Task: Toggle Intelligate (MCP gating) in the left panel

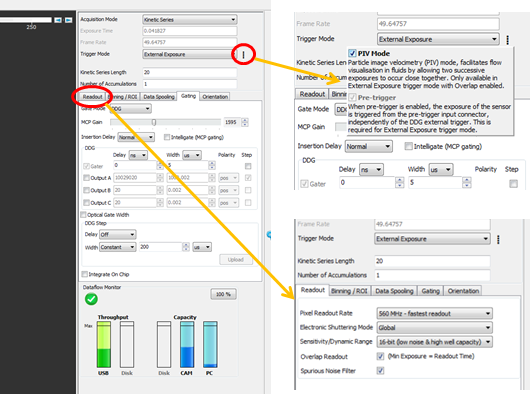Action: 167,137
